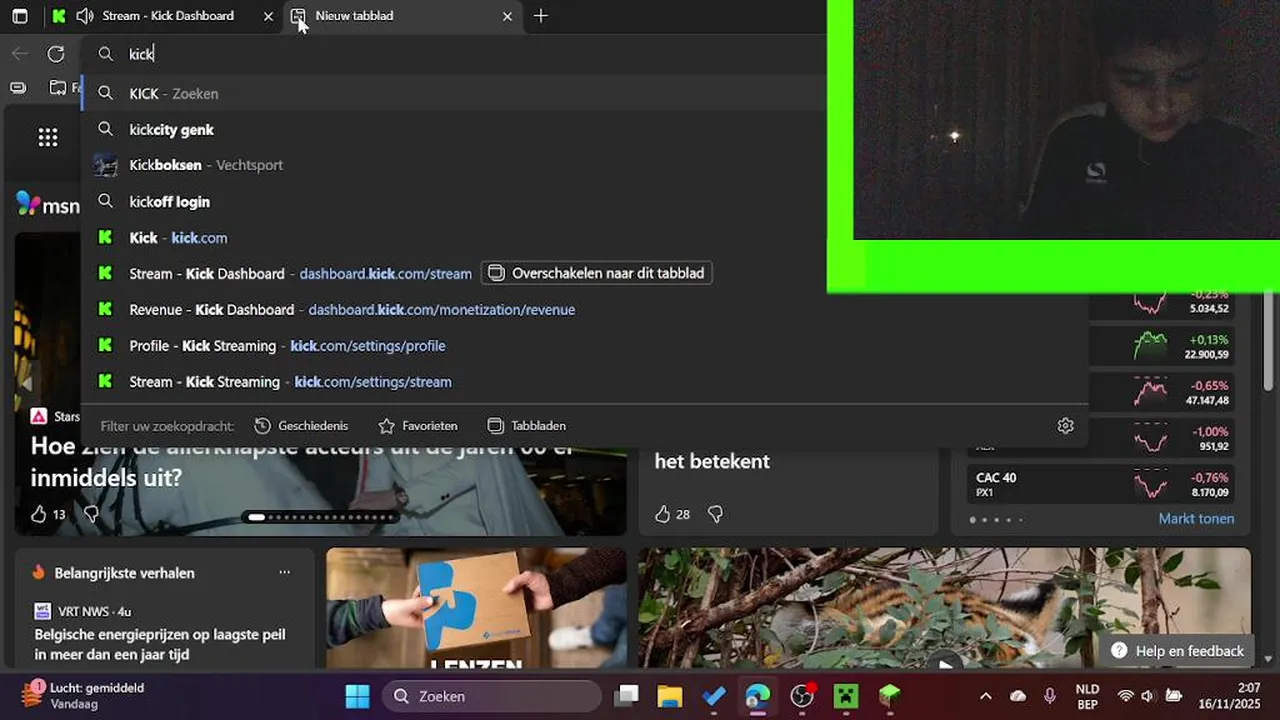Choose the kickoff login suggestion

click(585, 201)
